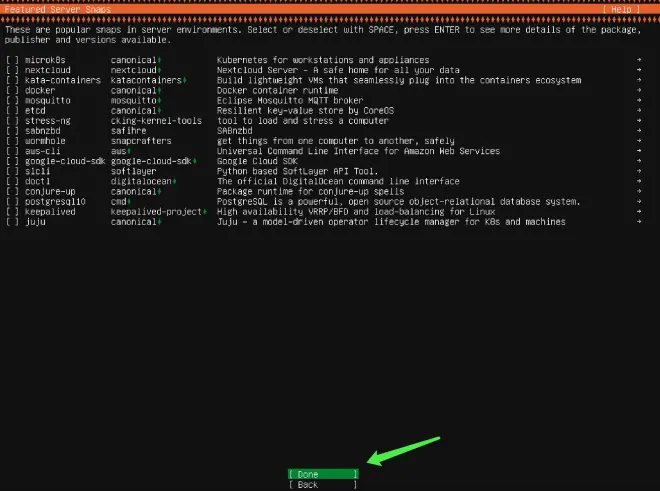Click the verified badge next to mosquitto publisher
This screenshot has width=660, height=491.
[x=160, y=101]
